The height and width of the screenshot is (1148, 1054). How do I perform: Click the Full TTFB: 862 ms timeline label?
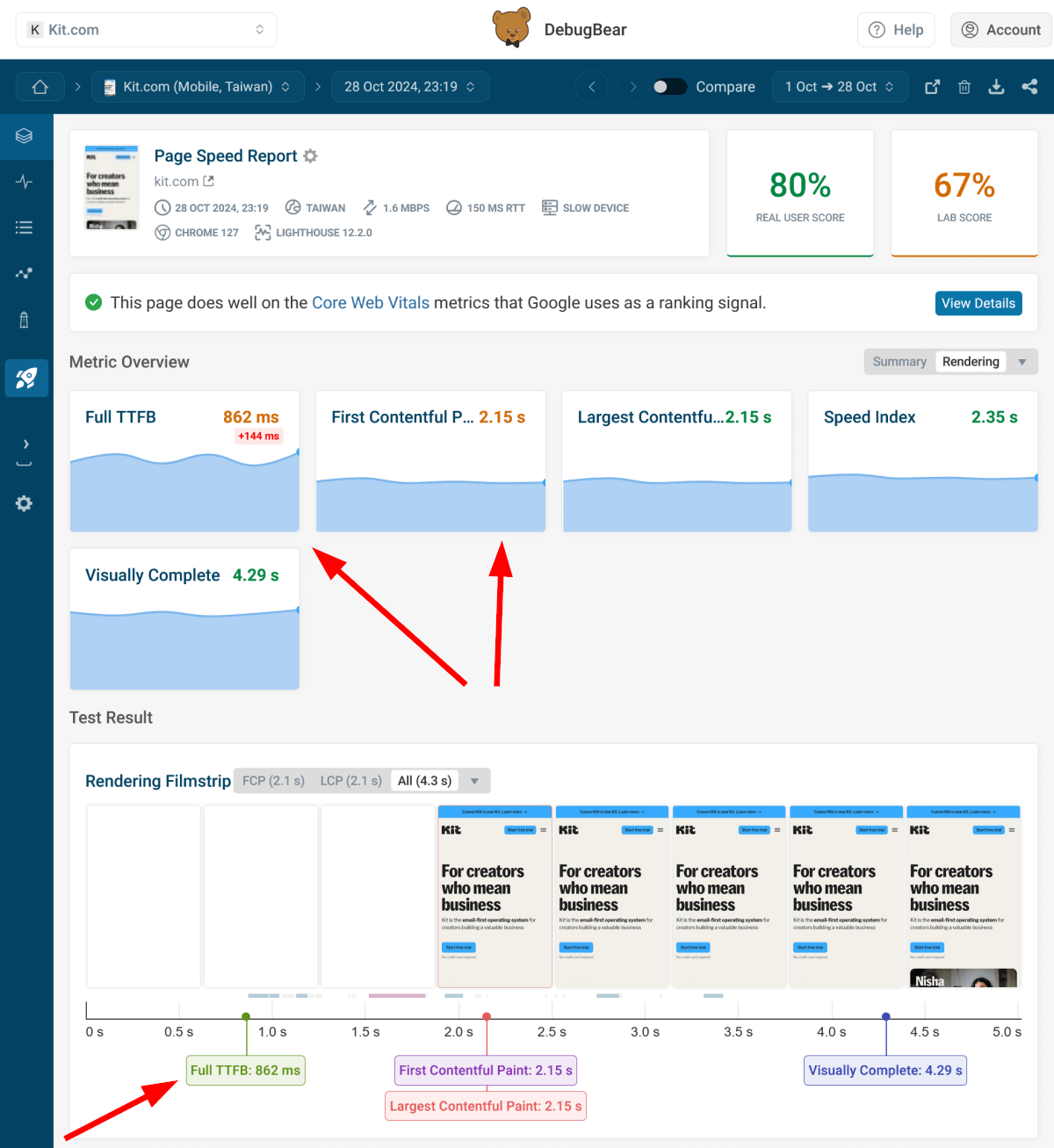tap(246, 1071)
